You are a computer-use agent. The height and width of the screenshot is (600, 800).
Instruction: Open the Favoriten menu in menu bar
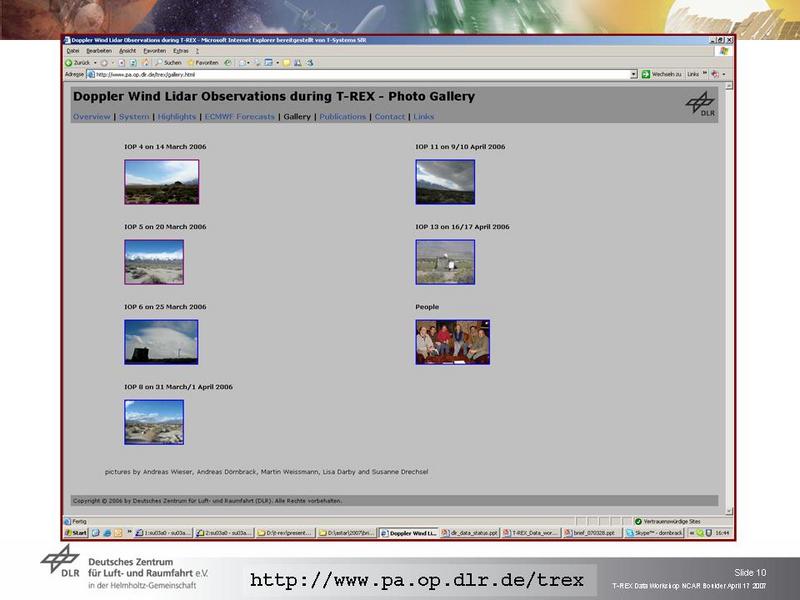[x=155, y=51]
